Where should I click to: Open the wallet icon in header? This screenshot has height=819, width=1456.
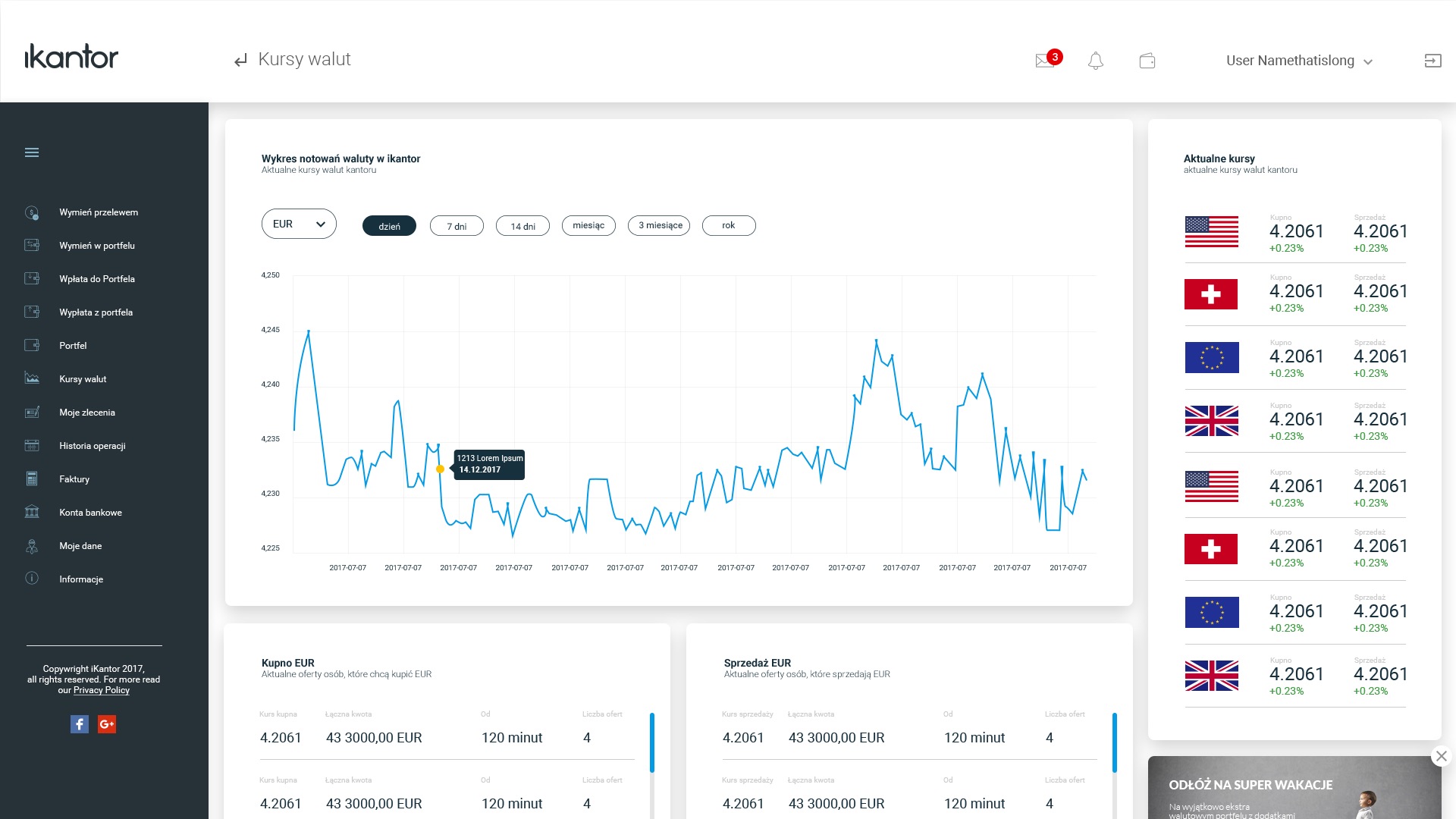(x=1147, y=61)
